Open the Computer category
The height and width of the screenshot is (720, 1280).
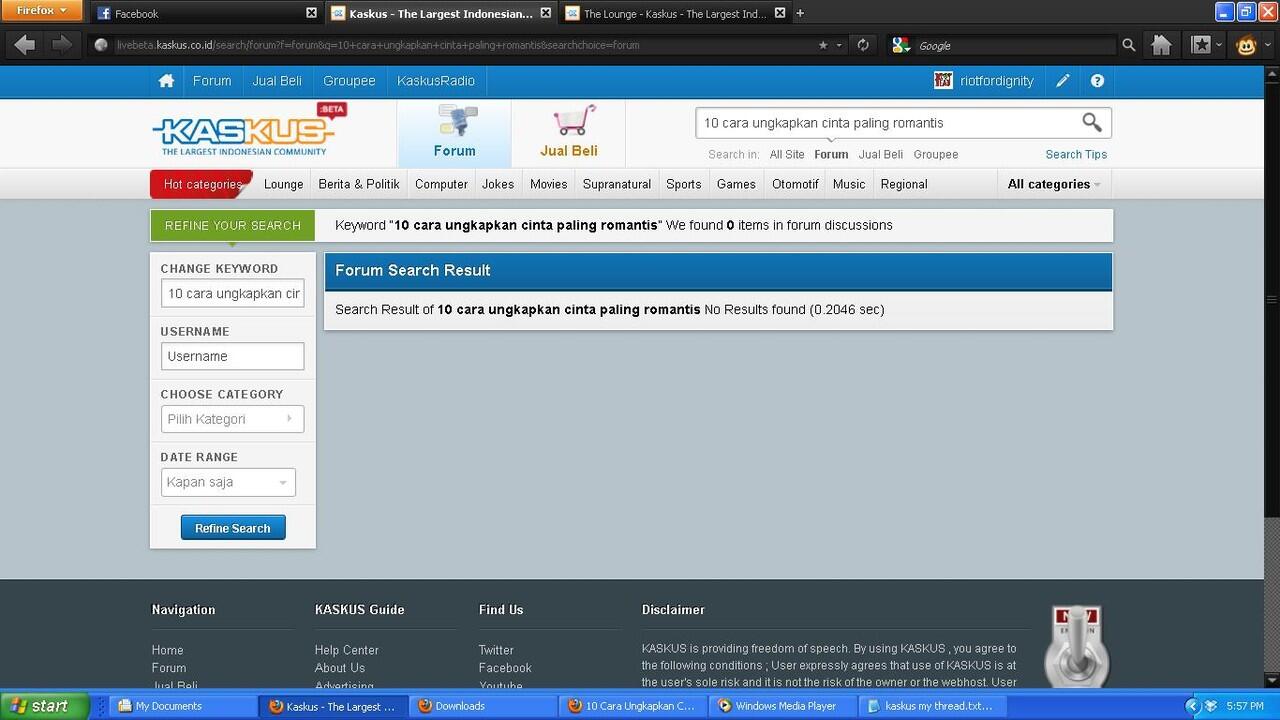[441, 184]
